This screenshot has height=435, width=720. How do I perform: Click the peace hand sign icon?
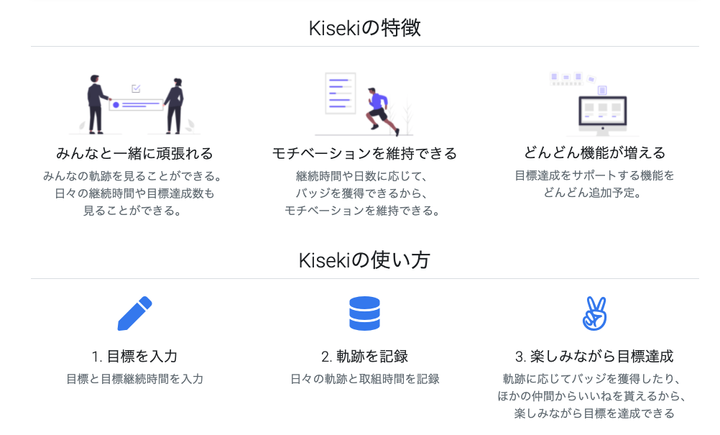pyautogui.click(x=594, y=314)
